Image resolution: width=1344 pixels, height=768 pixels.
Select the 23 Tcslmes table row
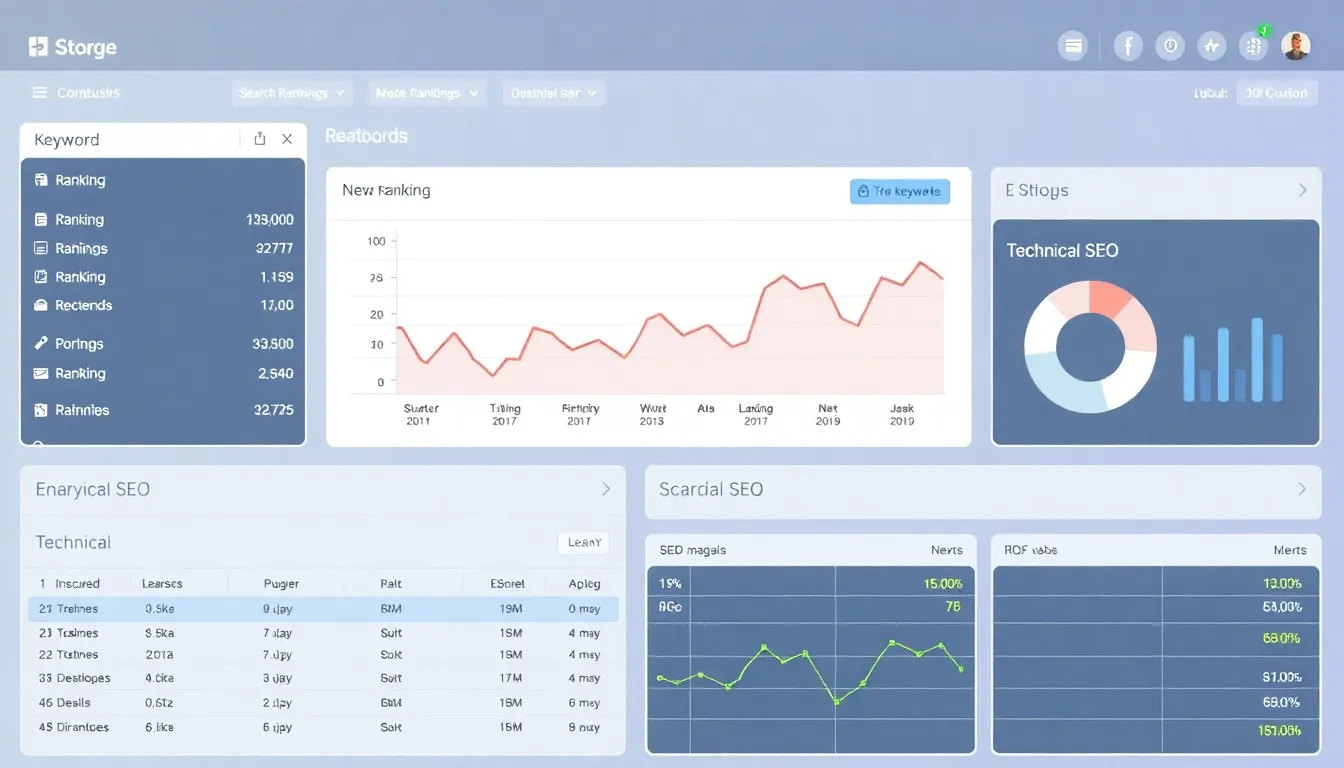[323, 633]
